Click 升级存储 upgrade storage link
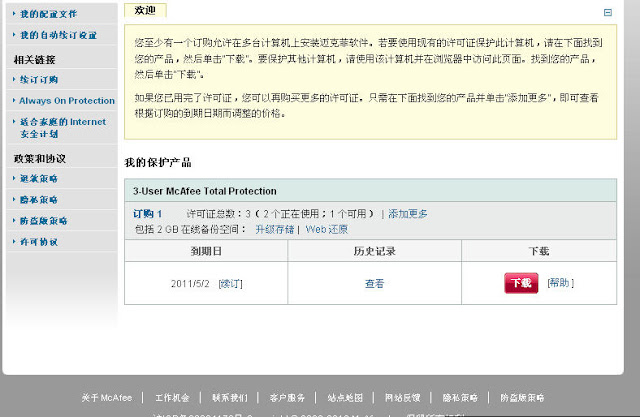This screenshot has width=640, height=417. pyautogui.click(x=275, y=229)
